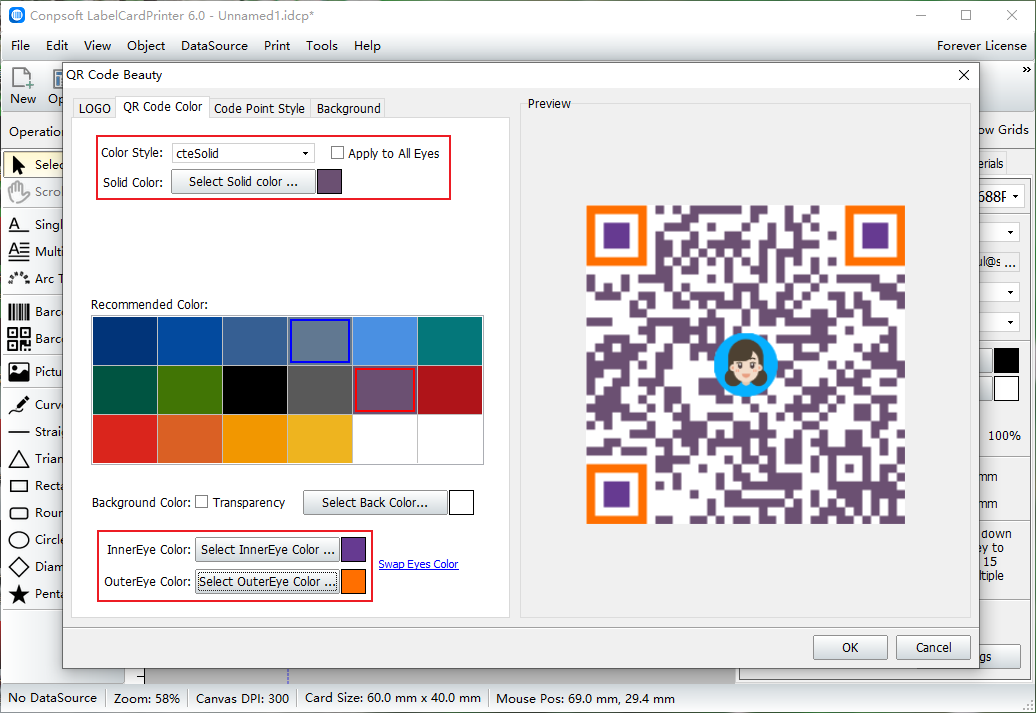This screenshot has width=1036, height=713.
Task: Click the Swap Eyes Color link
Action: (418, 564)
